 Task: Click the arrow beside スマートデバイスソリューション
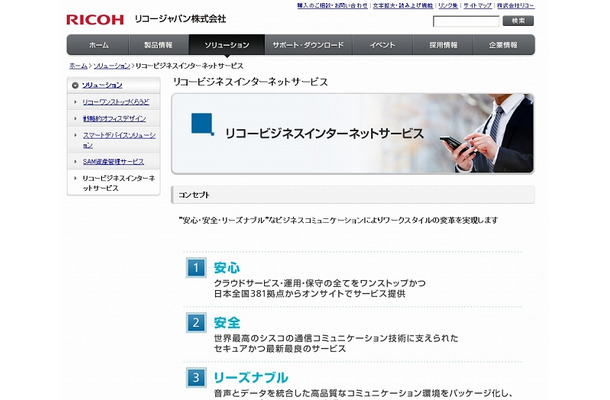click(x=75, y=135)
